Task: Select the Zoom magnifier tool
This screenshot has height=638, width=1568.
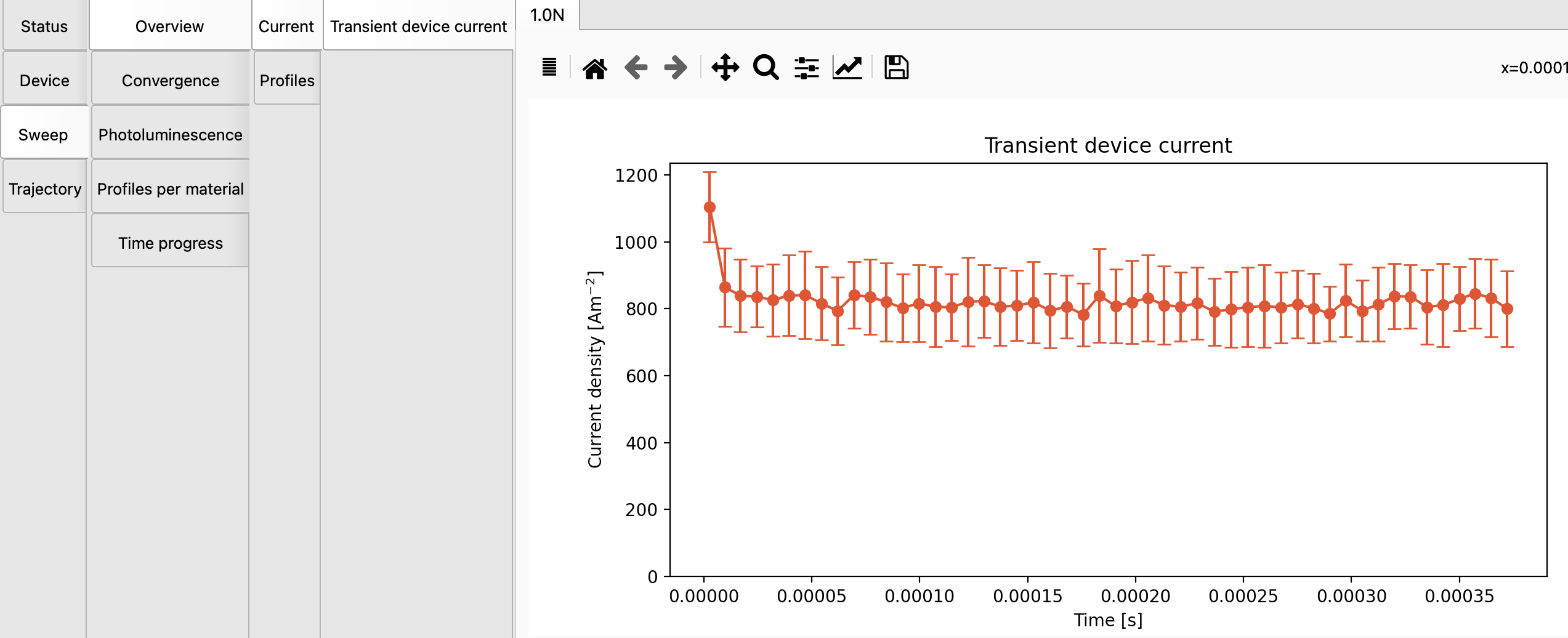Action: [766, 68]
